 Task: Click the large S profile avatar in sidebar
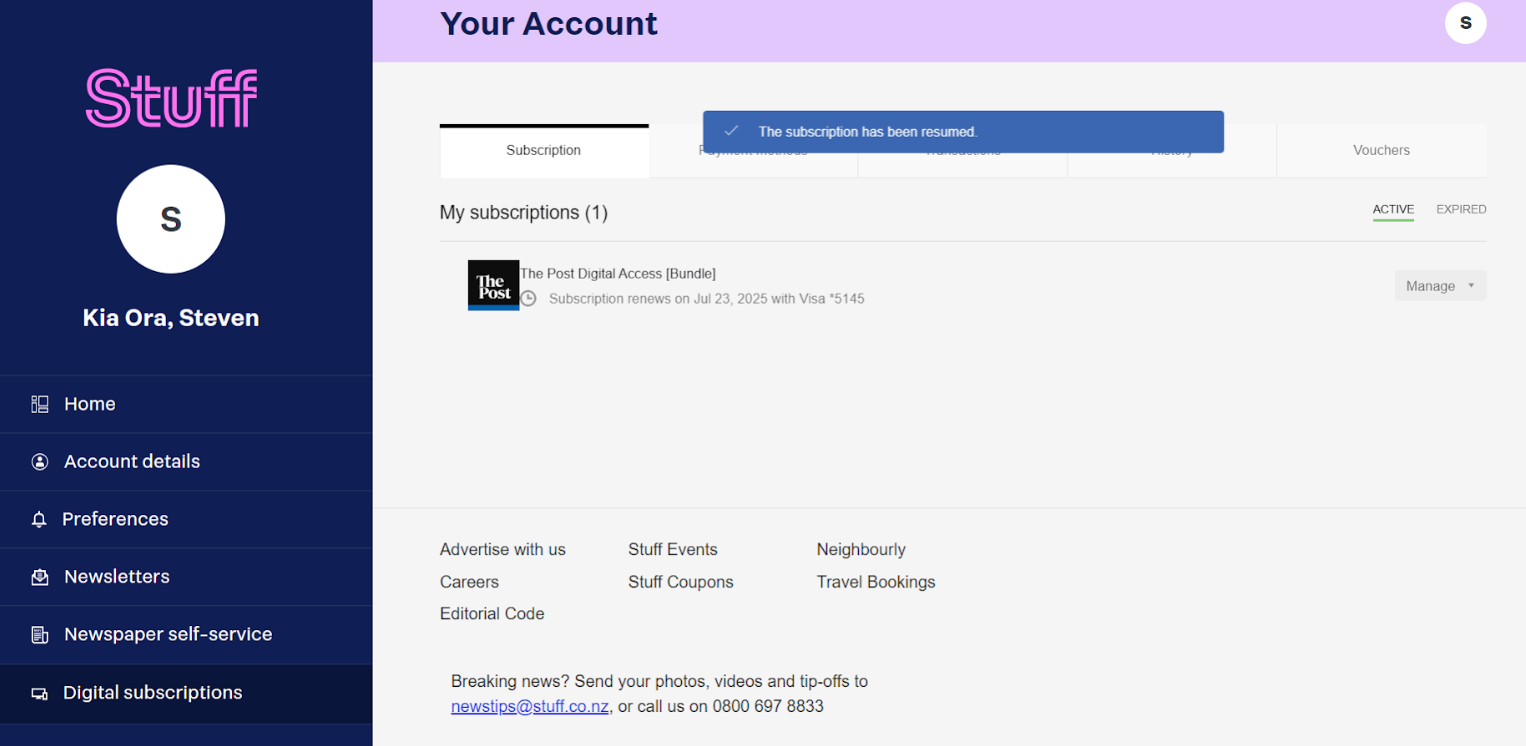(x=171, y=219)
